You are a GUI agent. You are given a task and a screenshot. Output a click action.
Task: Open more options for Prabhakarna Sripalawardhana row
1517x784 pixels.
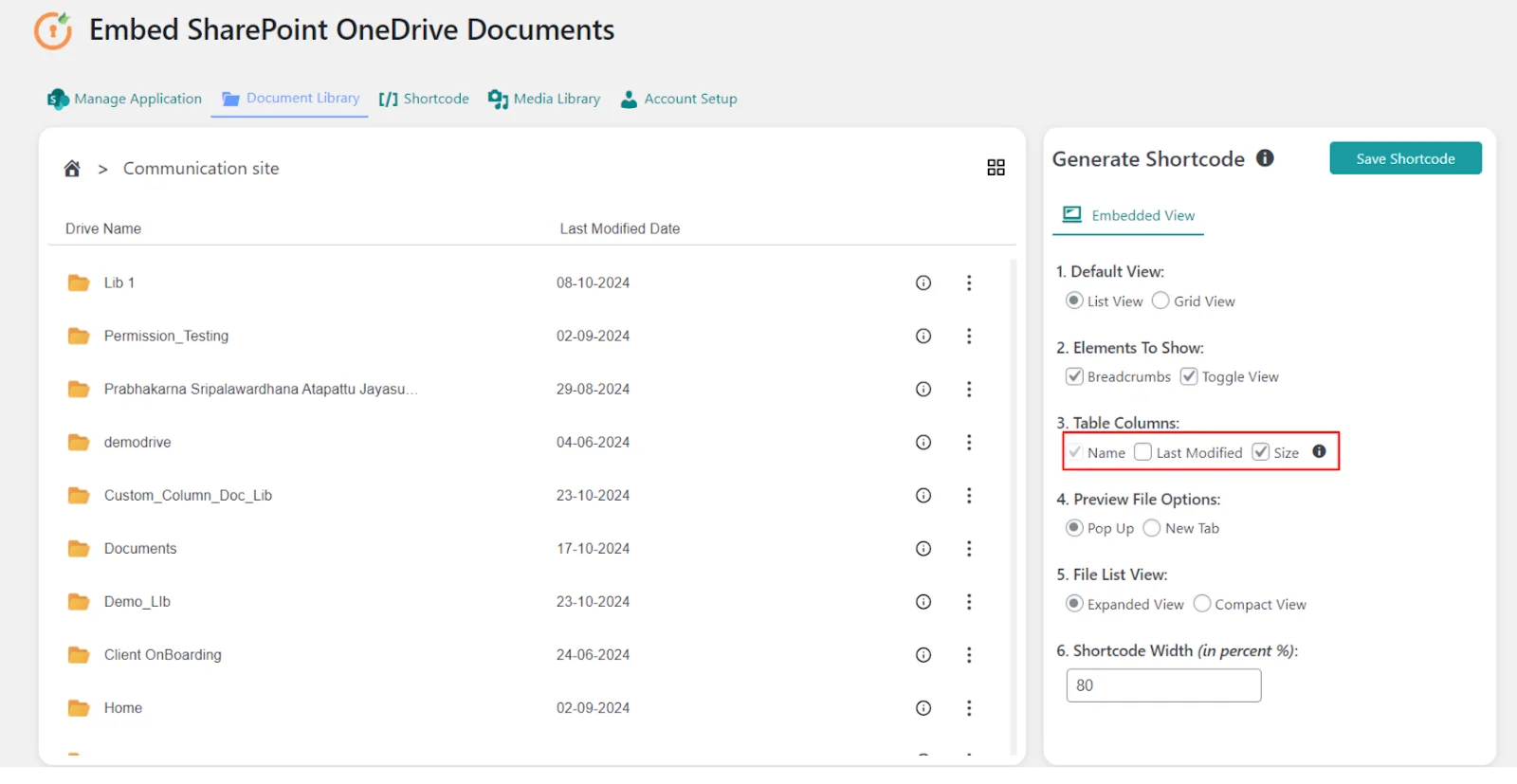[x=969, y=389]
